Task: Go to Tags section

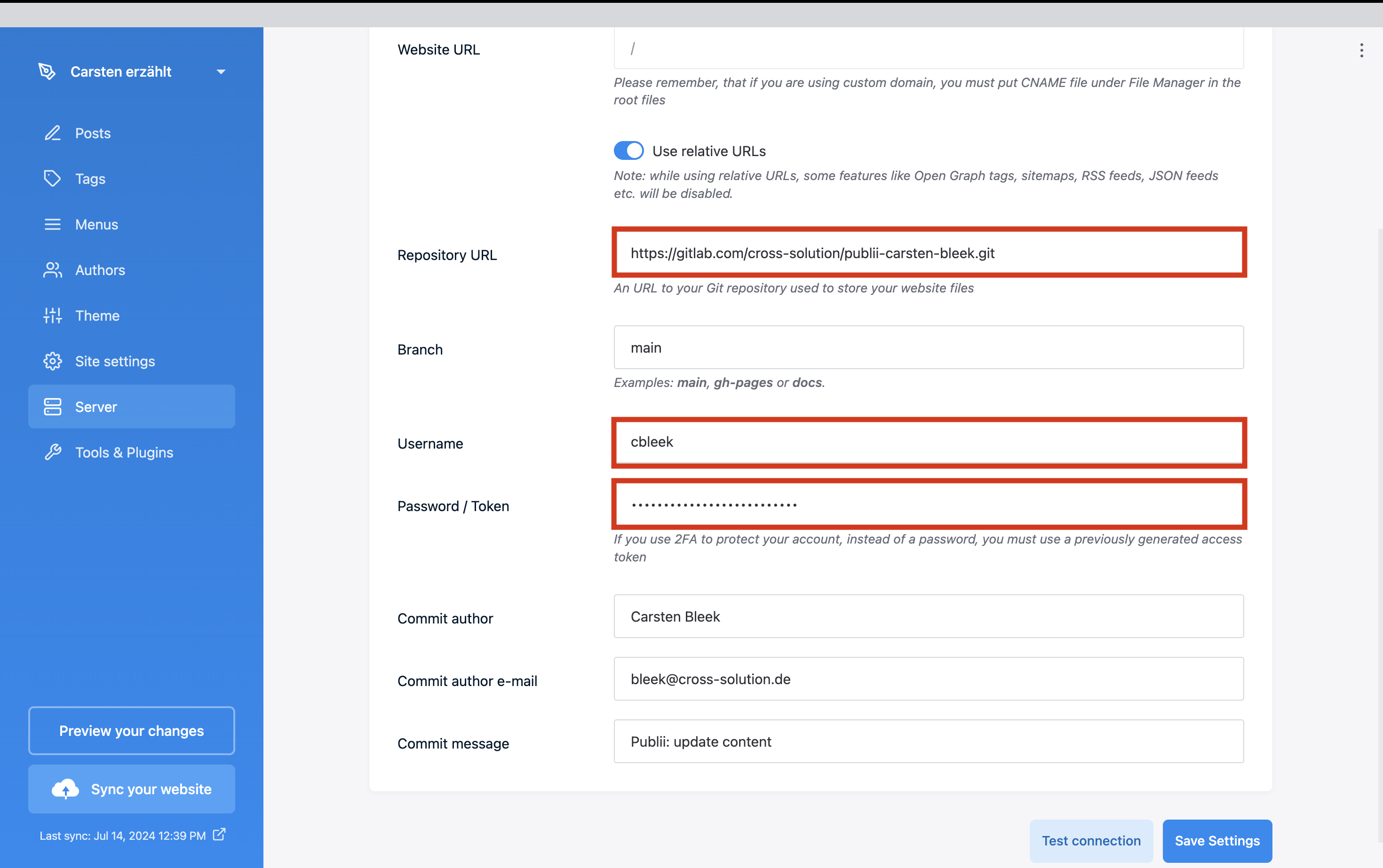Action: [132, 179]
